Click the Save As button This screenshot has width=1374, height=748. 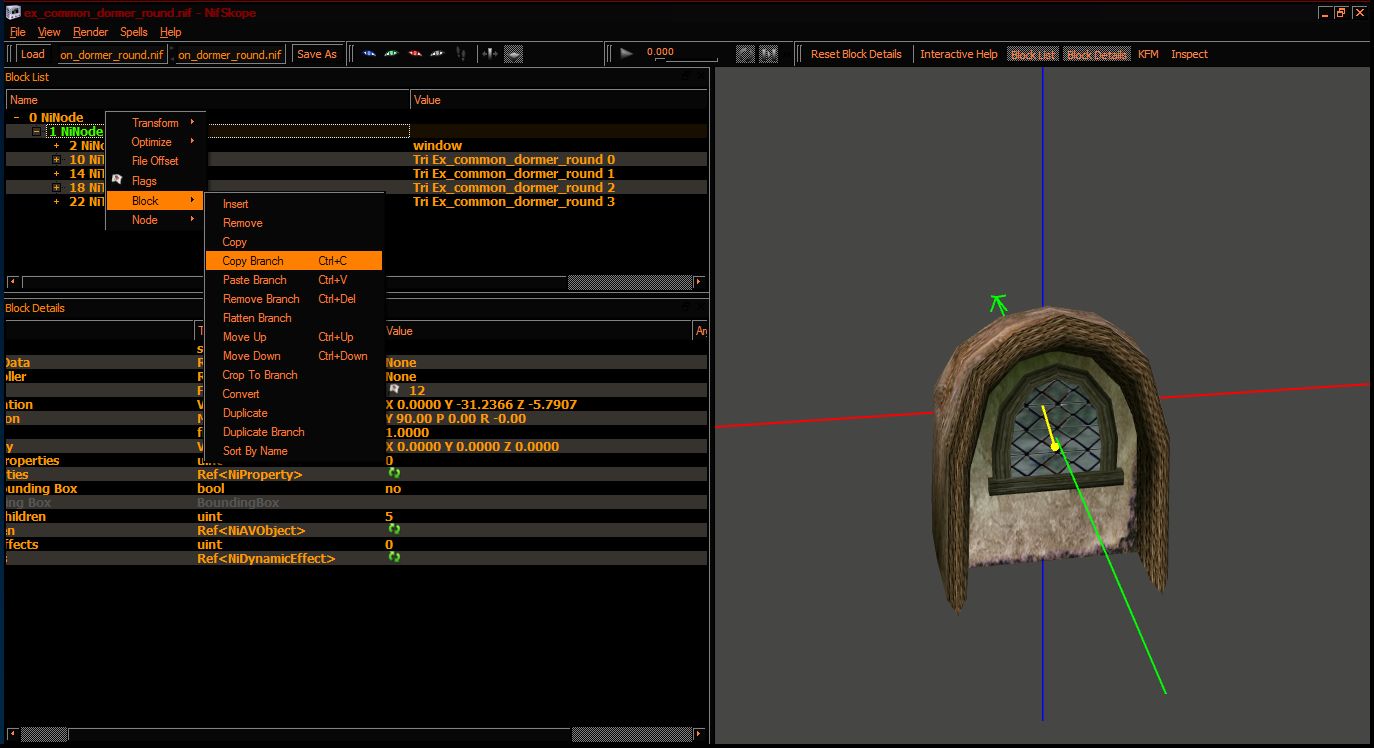click(317, 54)
